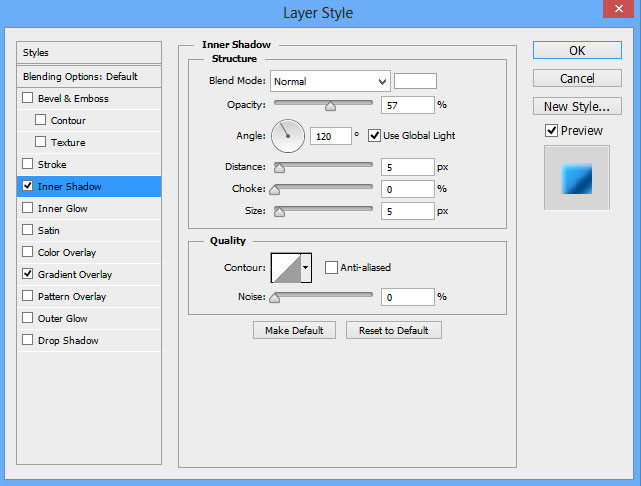Uncheck the Preview checkbox

(x=551, y=131)
